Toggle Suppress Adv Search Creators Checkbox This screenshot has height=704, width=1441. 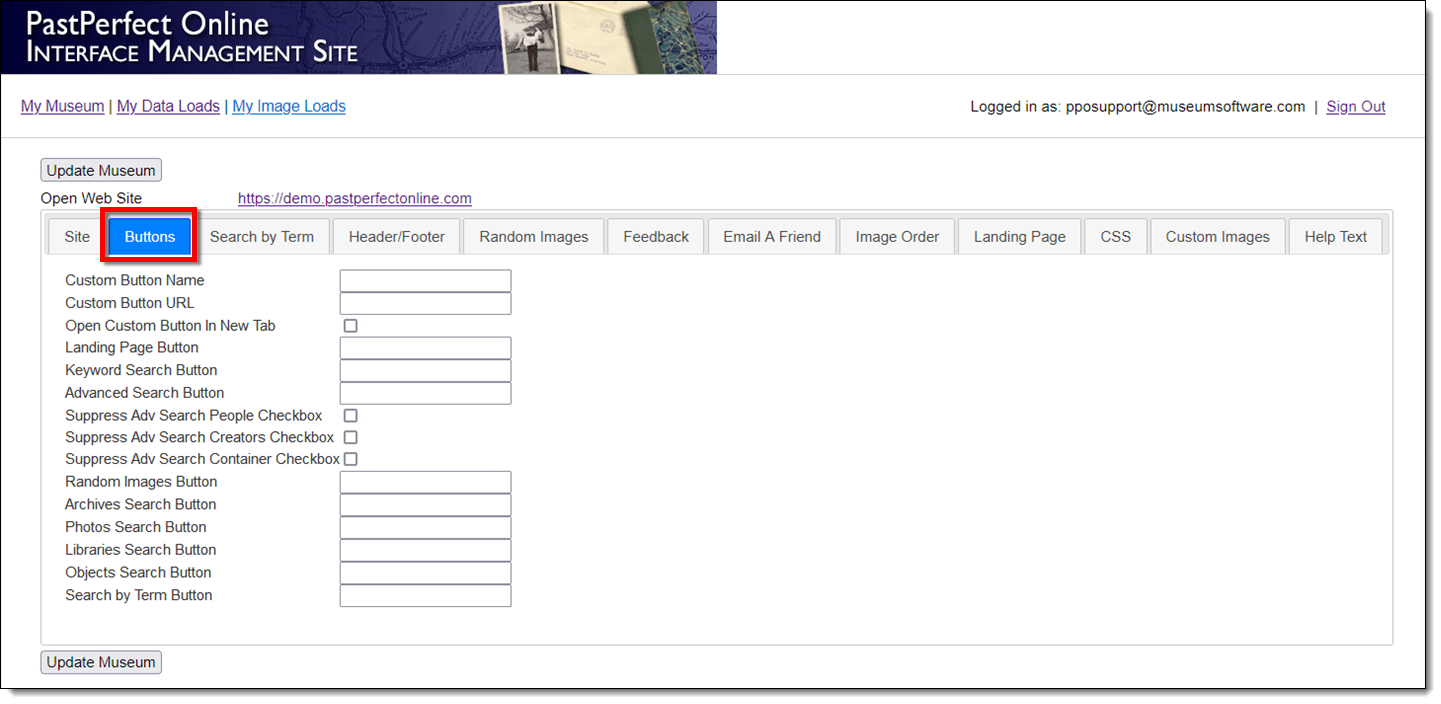coord(350,437)
